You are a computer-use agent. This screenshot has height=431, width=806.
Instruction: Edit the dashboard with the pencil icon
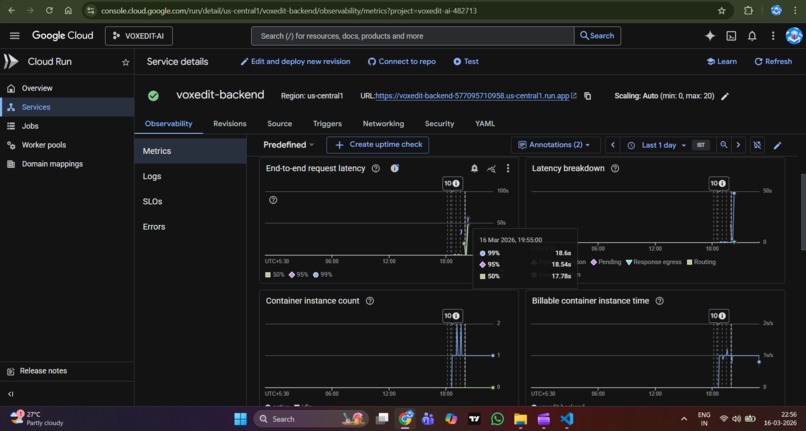coord(777,146)
